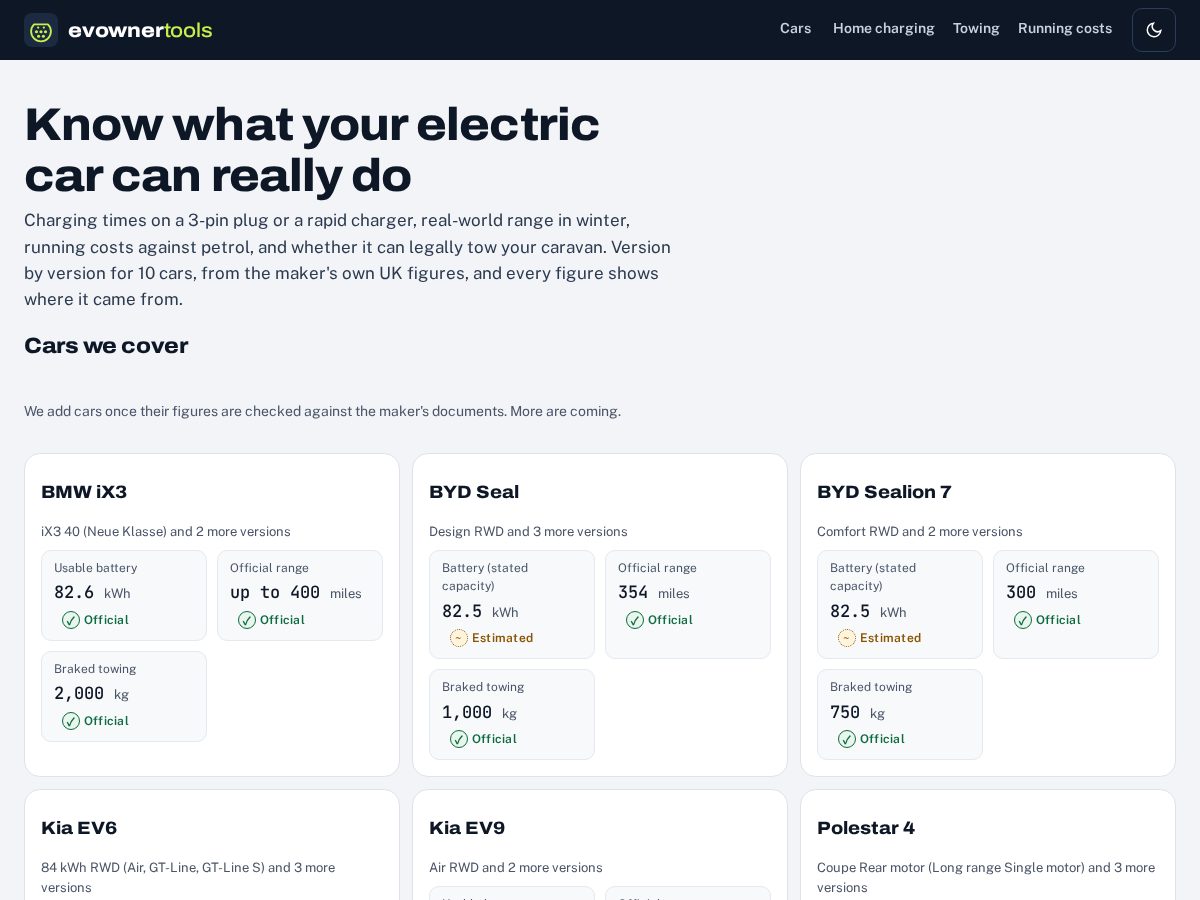The width and height of the screenshot is (1200, 900).
Task: Click the Official checkmark under BMW iX3 official range
Action: click(247, 620)
